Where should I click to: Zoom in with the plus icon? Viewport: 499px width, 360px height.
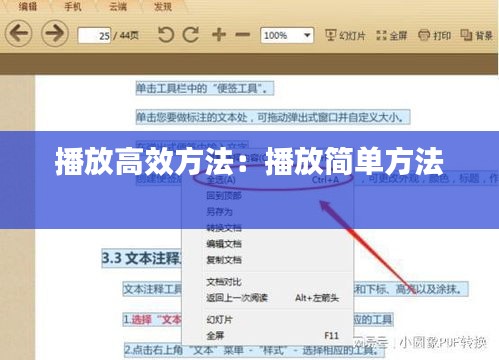pos(219,34)
